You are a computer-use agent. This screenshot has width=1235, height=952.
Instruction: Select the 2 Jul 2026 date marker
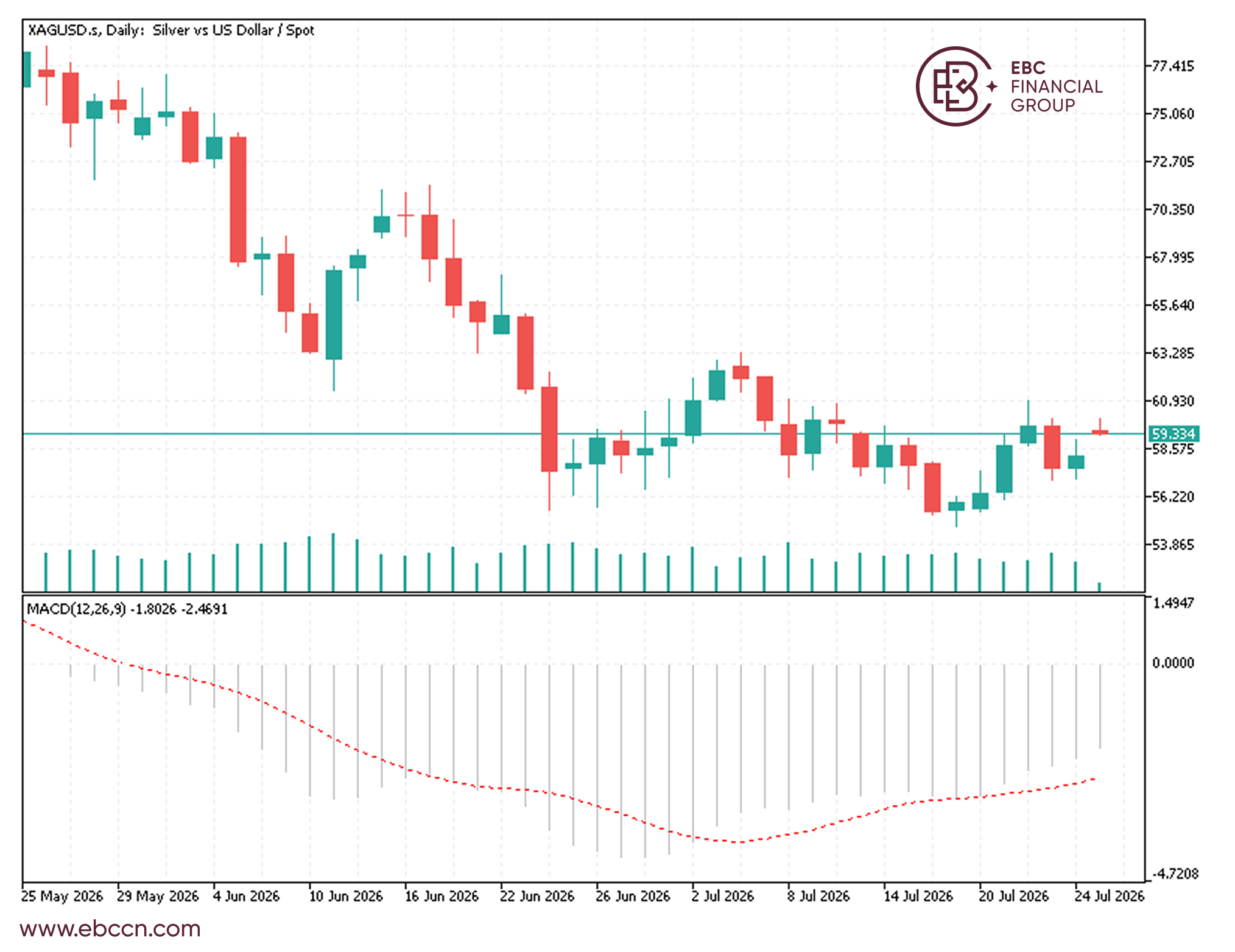click(722, 897)
